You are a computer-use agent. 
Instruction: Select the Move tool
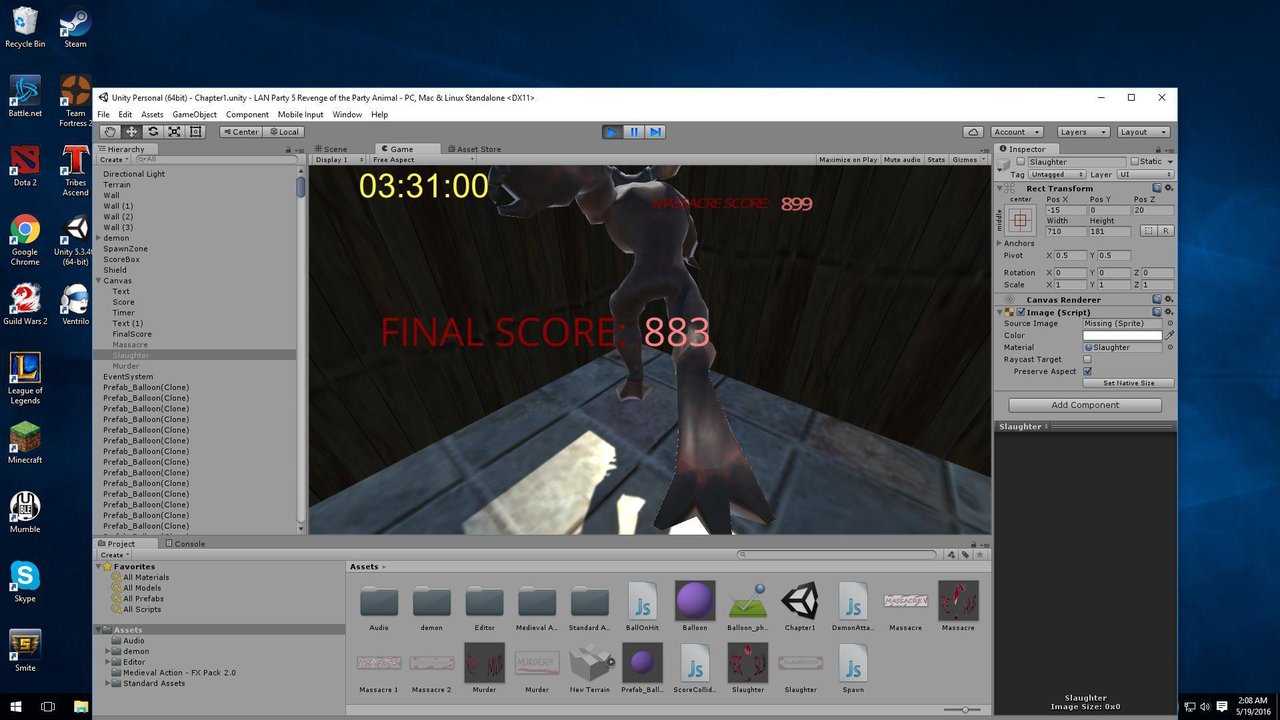pos(131,131)
